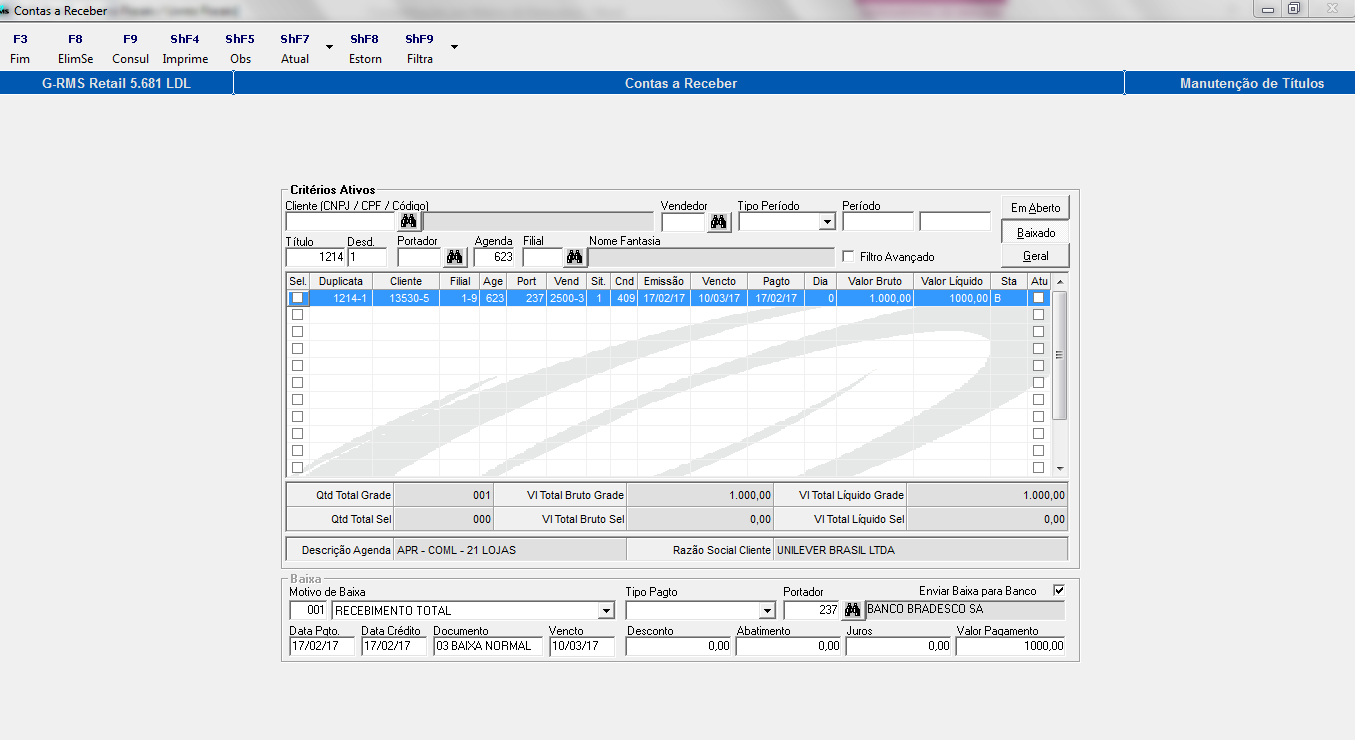The height and width of the screenshot is (740, 1355).
Task: Minimize the Contas a Receber window
Action: pos(1269,9)
